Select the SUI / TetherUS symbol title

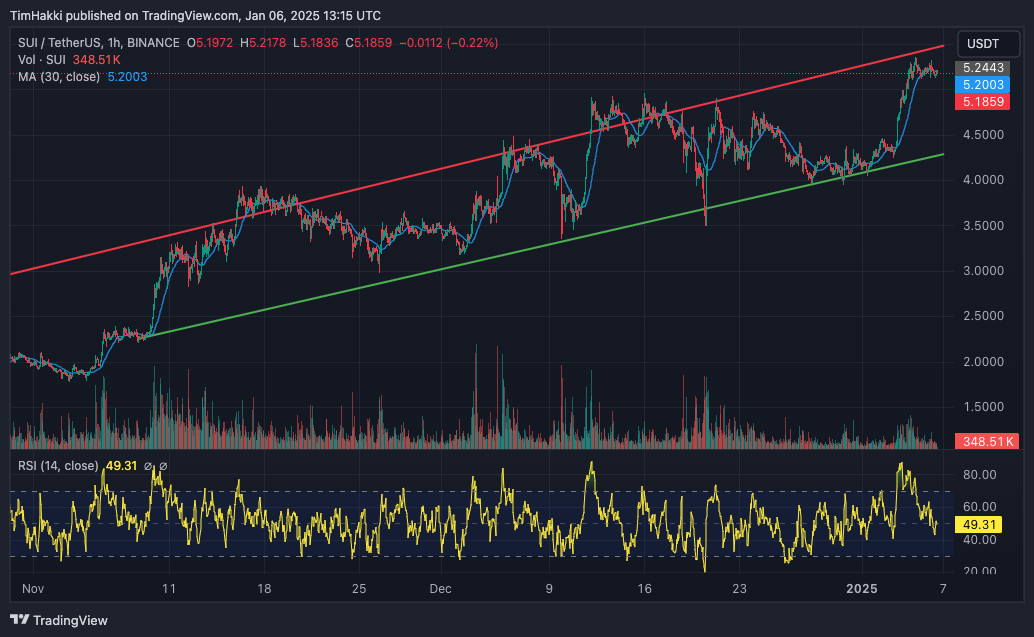tap(99, 43)
